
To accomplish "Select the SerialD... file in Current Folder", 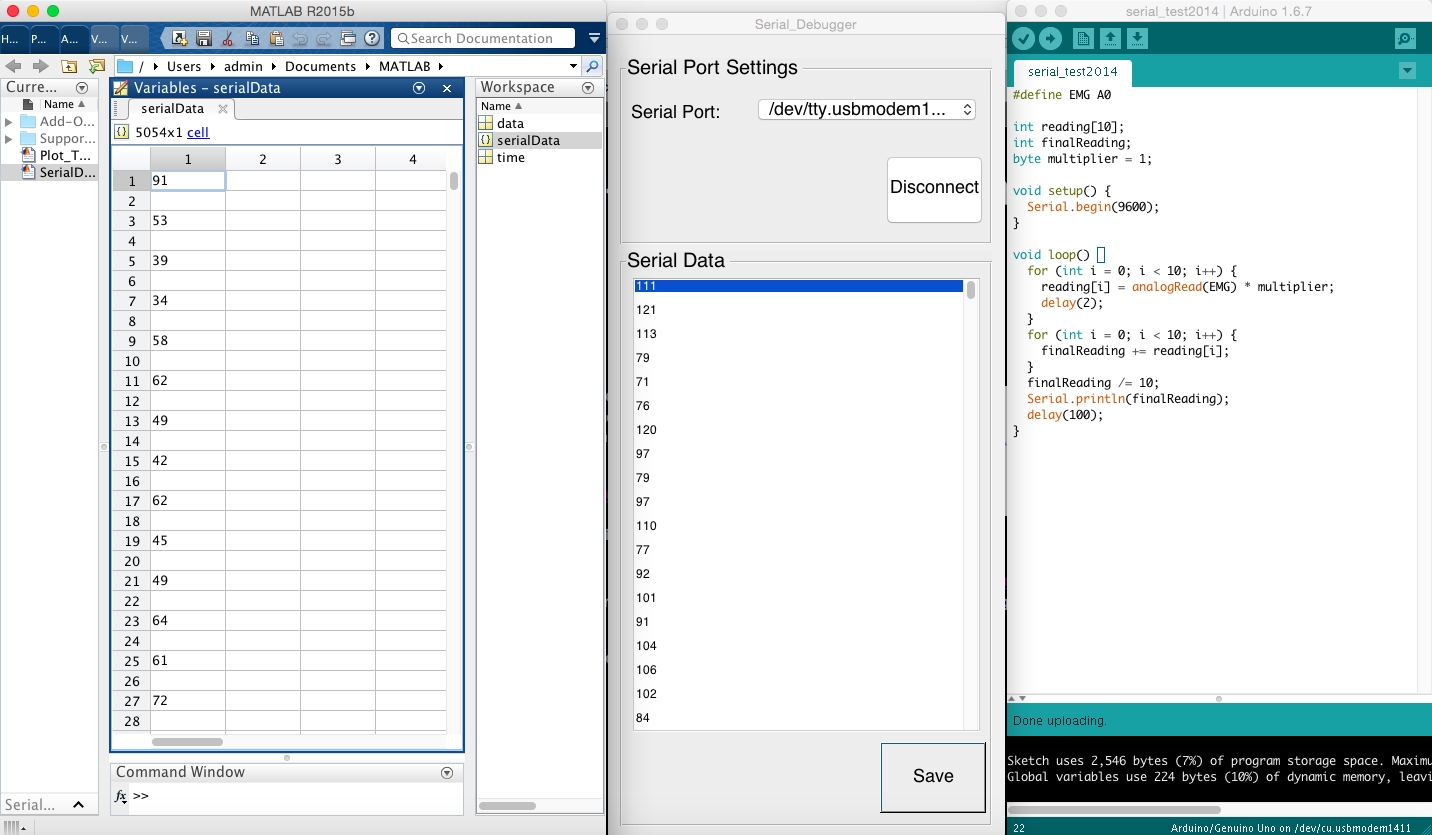I will (x=57, y=172).
